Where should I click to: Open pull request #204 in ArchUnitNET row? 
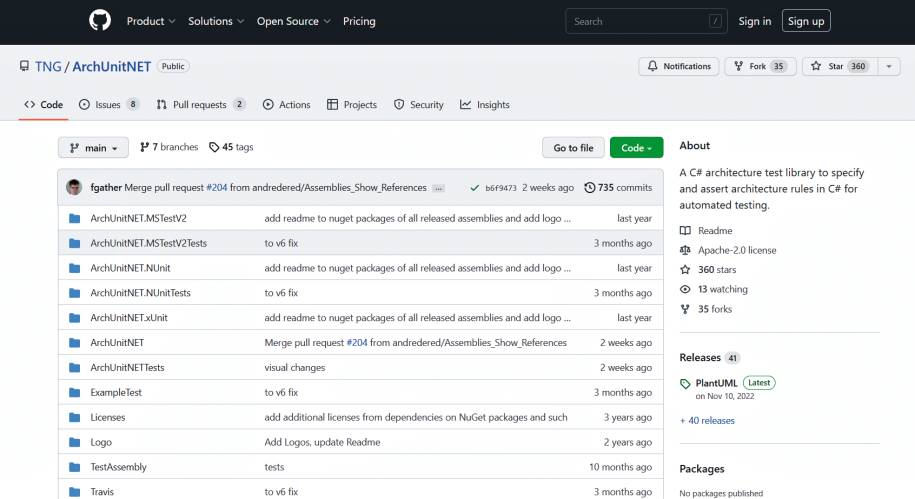coord(357,343)
